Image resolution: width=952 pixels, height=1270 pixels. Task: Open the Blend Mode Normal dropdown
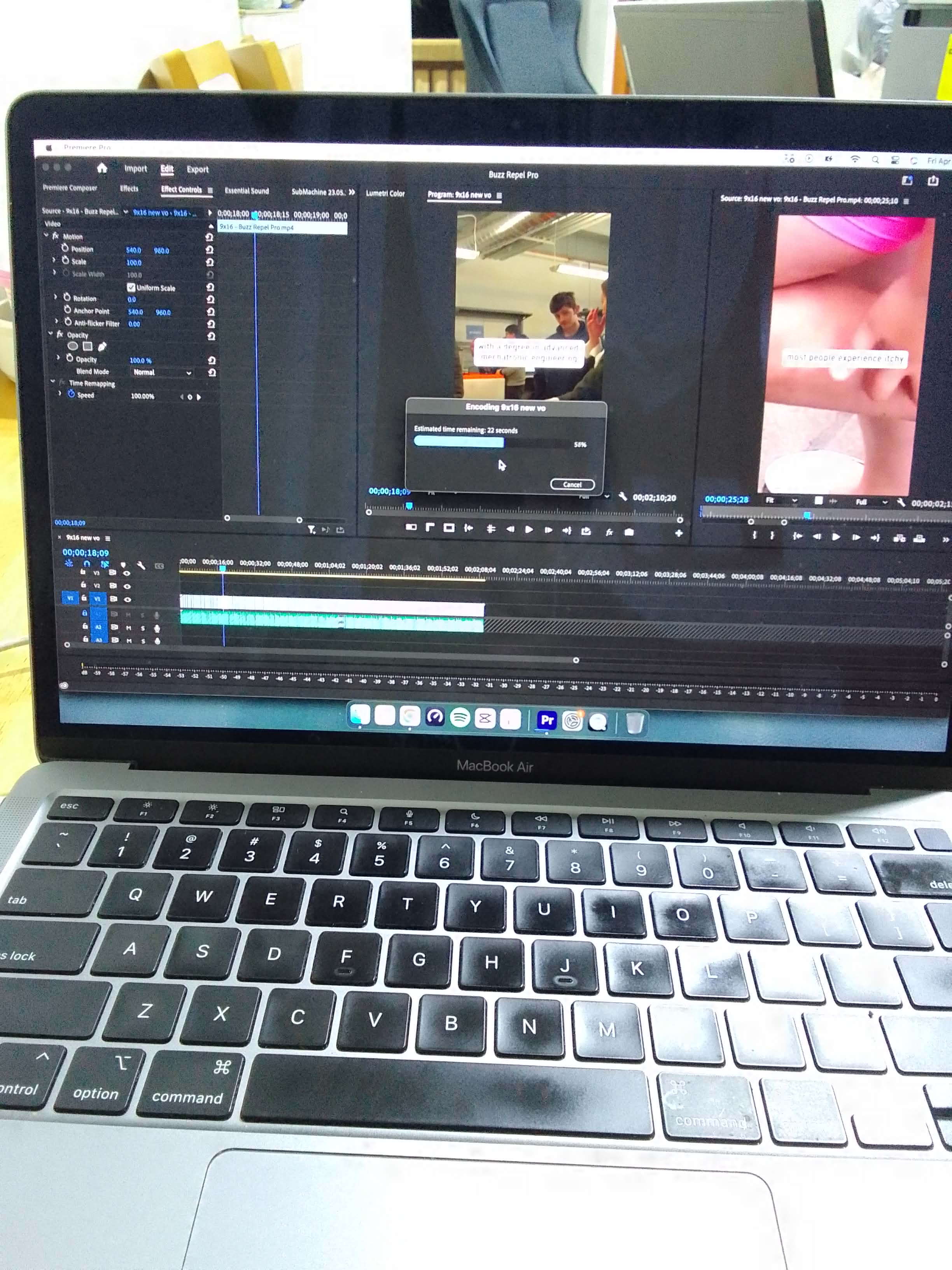coord(163,373)
